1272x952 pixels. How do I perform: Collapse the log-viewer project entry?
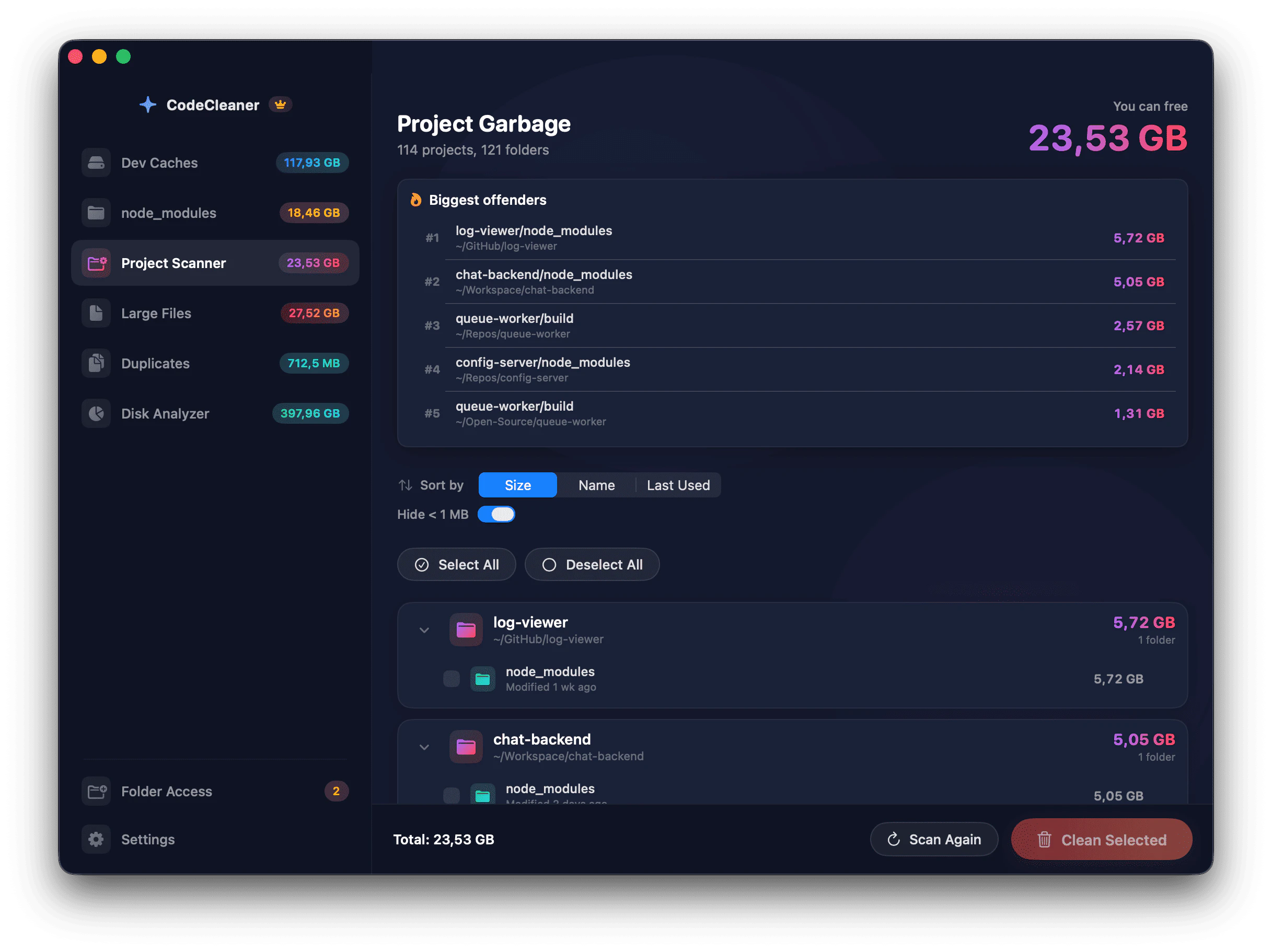(424, 630)
